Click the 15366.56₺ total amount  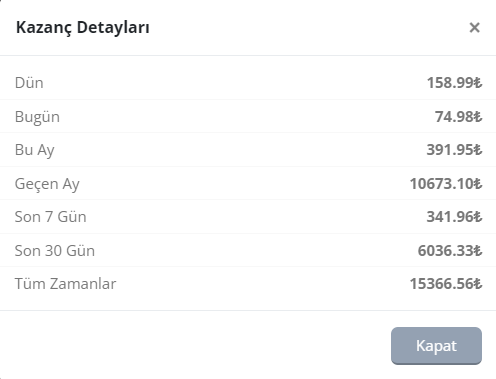click(446, 284)
